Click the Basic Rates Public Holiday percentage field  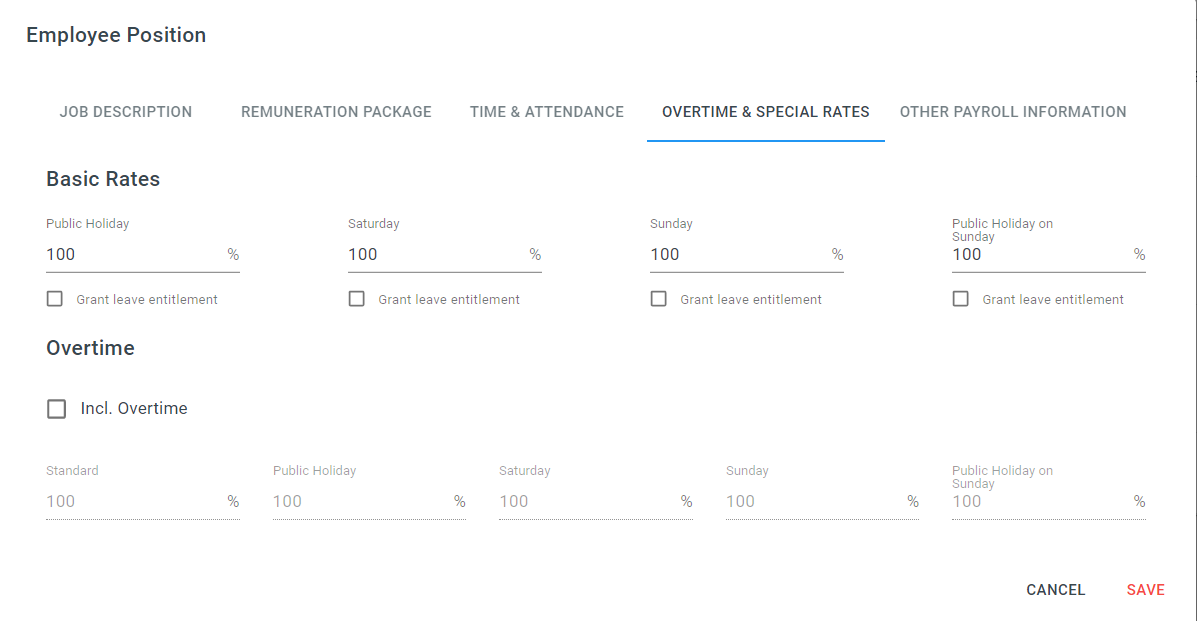pyautogui.click(x=143, y=254)
